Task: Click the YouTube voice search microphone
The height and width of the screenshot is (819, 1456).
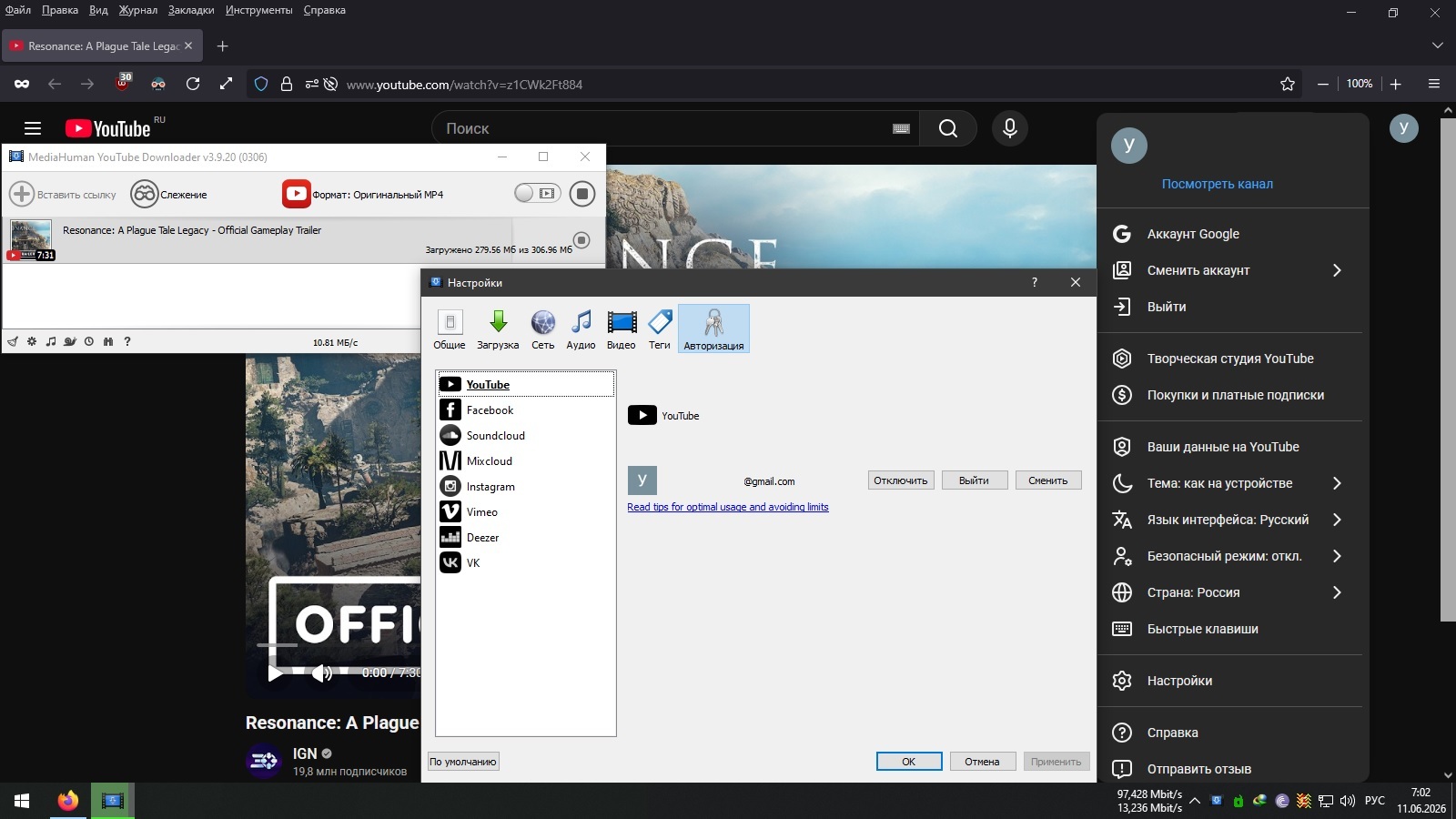Action: 1009,128
